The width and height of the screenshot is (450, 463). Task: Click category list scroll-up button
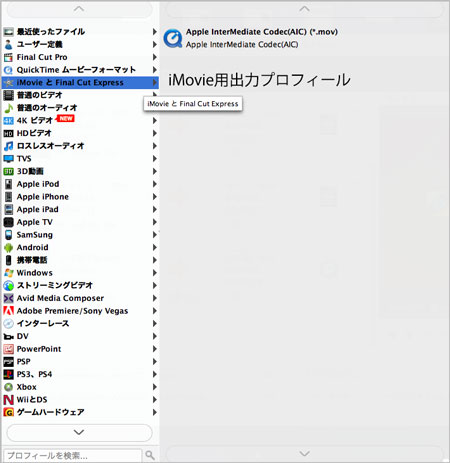tap(79, 10)
